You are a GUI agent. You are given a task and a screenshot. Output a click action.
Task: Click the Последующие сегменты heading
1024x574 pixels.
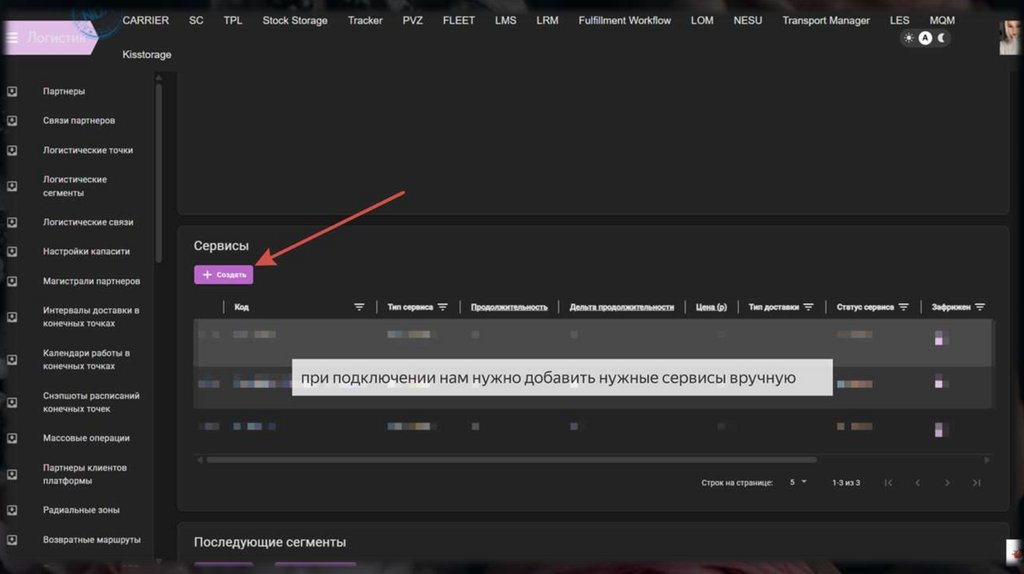(270, 542)
